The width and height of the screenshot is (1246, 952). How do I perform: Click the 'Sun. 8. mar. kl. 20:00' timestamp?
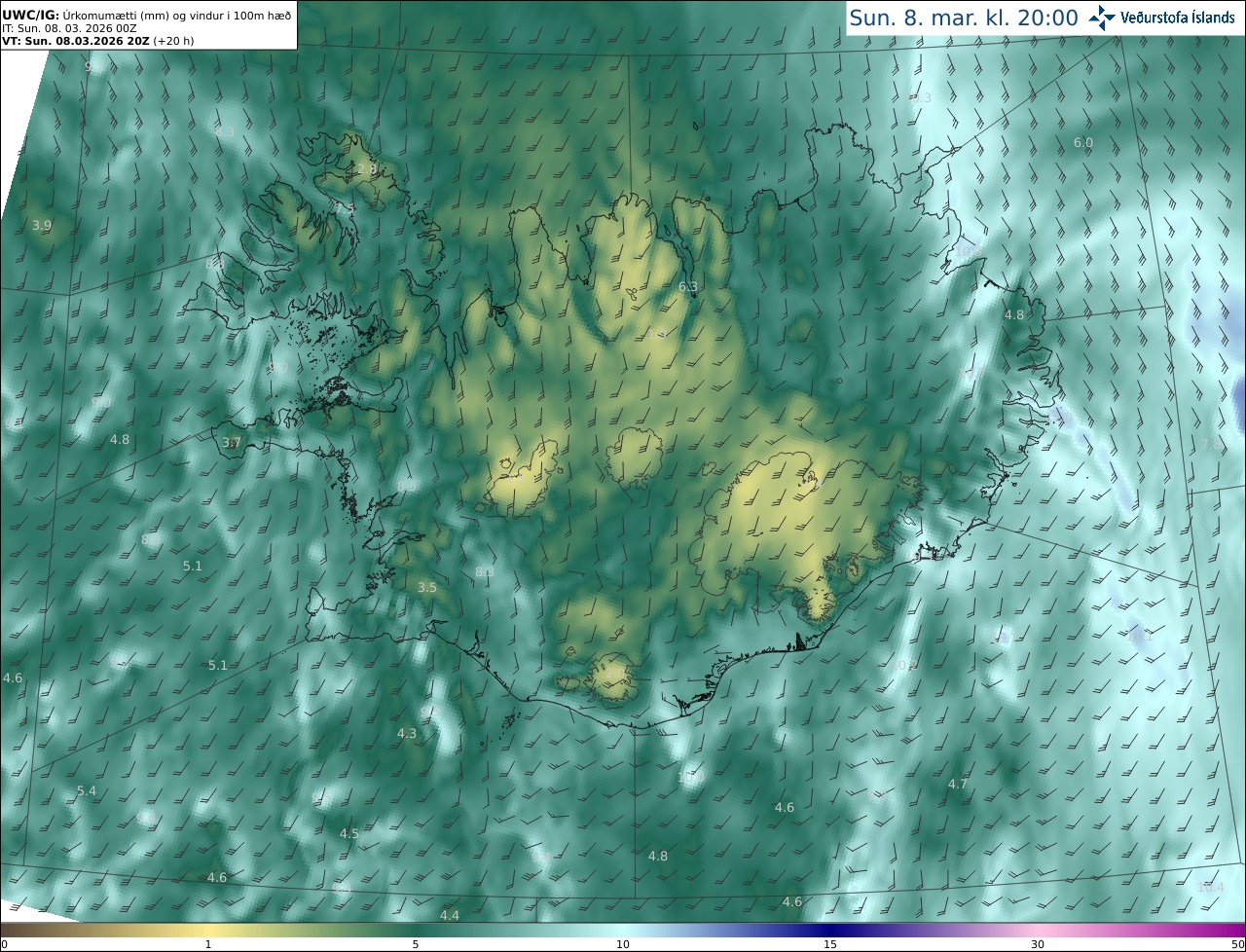pyautogui.click(x=963, y=18)
